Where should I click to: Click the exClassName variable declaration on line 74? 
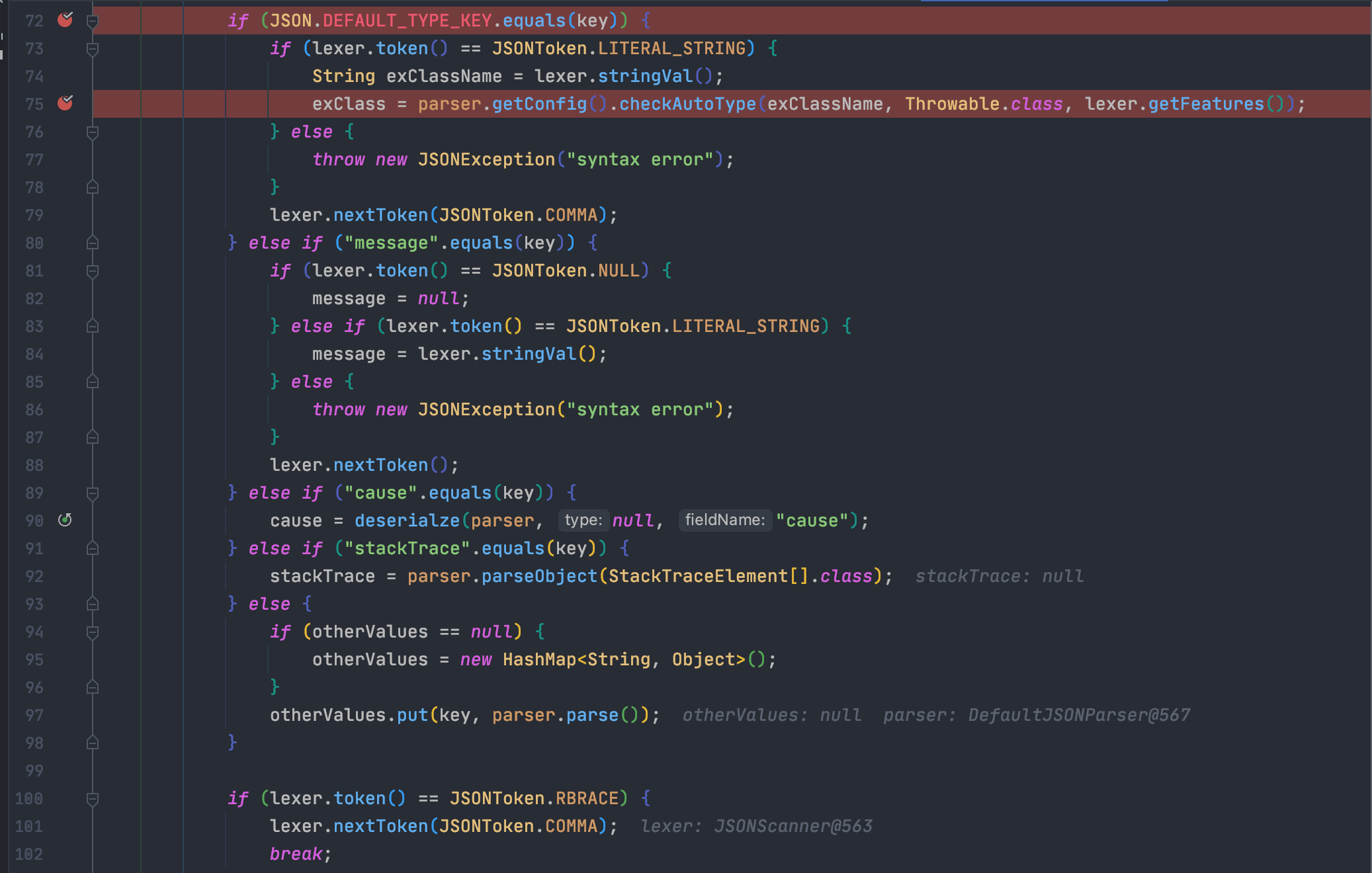pyautogui.click(x=444, y=76)
